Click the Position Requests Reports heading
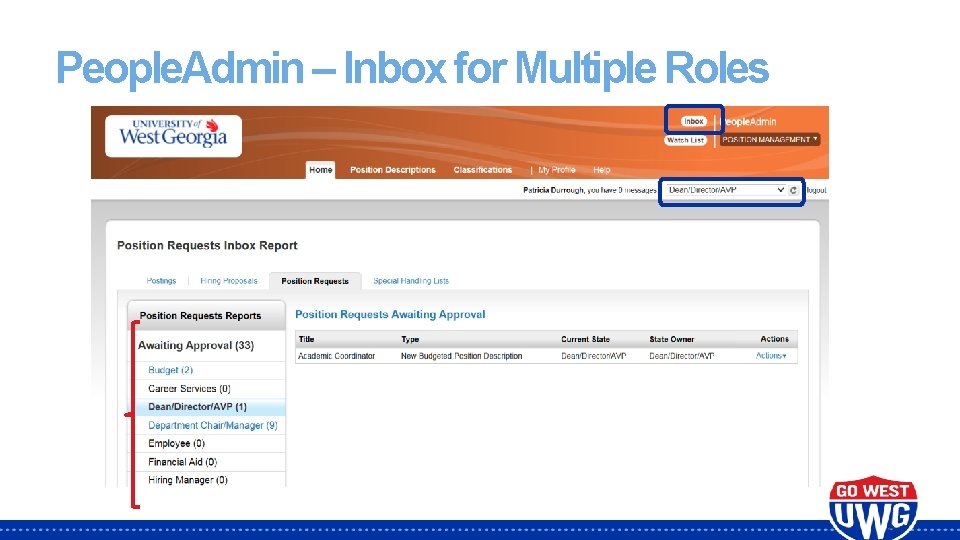This screenshot has height=540, width=960. tap(200, 316)
